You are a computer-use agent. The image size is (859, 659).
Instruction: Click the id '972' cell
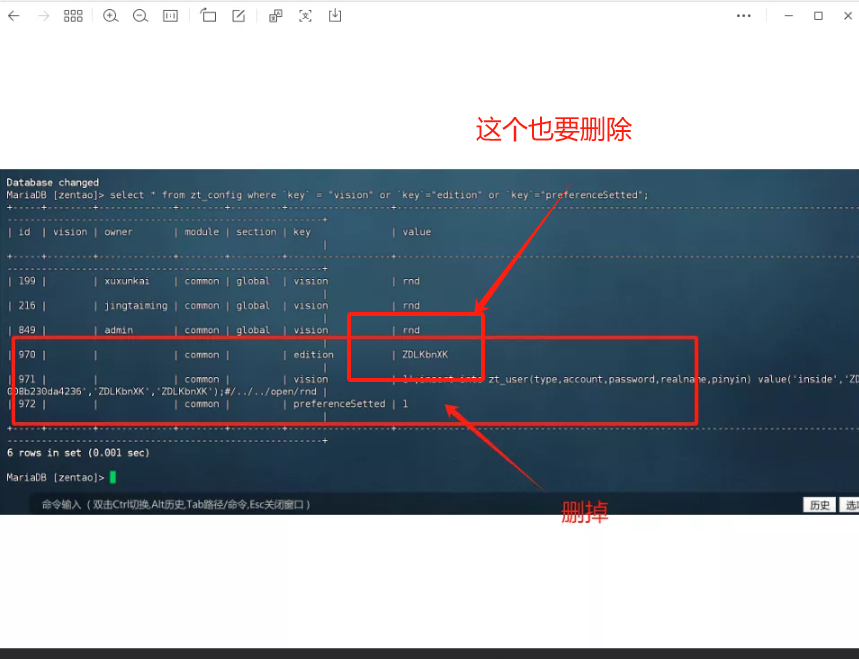tap(27, 404)
